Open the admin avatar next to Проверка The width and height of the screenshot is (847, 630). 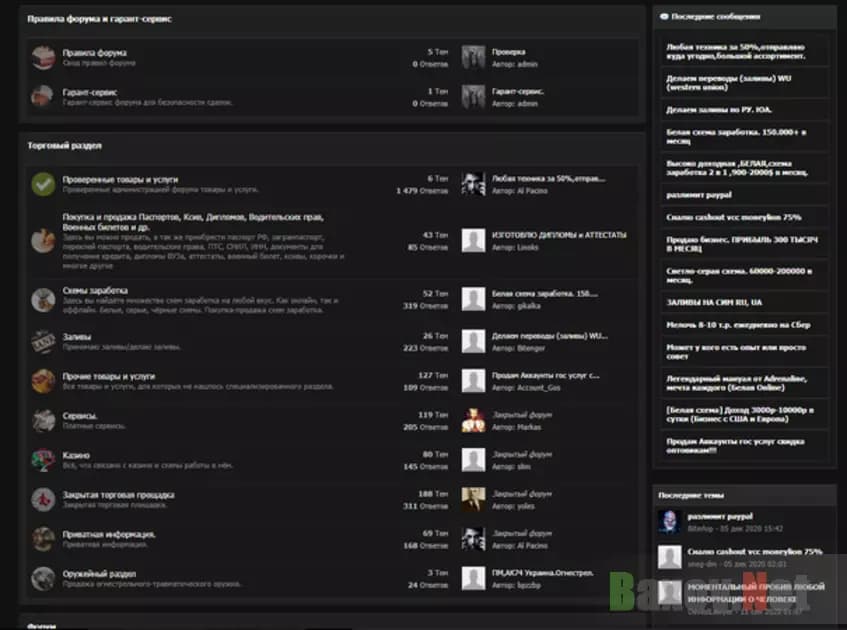click(473, 57)
